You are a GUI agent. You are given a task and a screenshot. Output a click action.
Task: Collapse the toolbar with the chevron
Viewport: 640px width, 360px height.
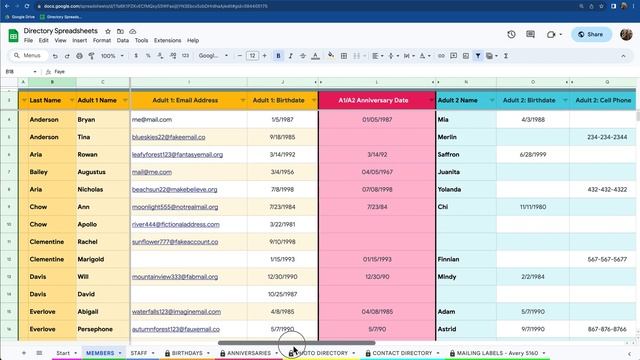(623, 56)
